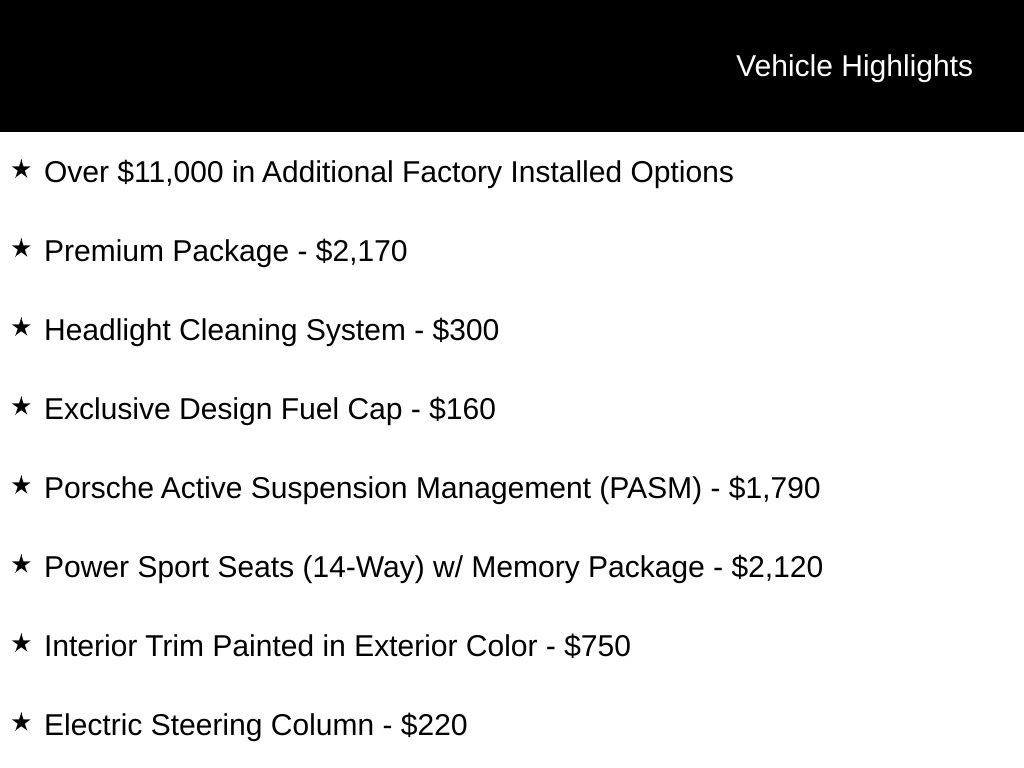Click the black header banner
The height and width of the screenshot is (768, 1024).
pyautogui.click(x=512, y=66)
